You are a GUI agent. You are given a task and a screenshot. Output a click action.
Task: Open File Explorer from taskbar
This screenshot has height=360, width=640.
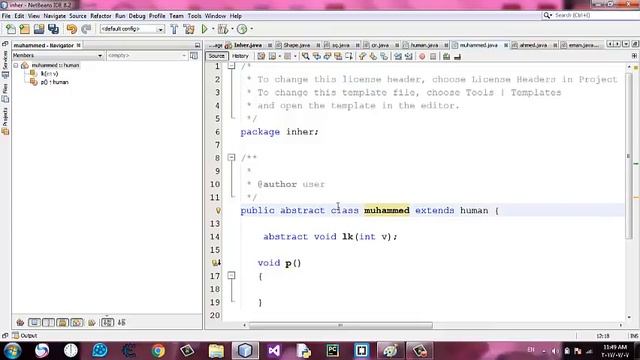click(216, 351)
